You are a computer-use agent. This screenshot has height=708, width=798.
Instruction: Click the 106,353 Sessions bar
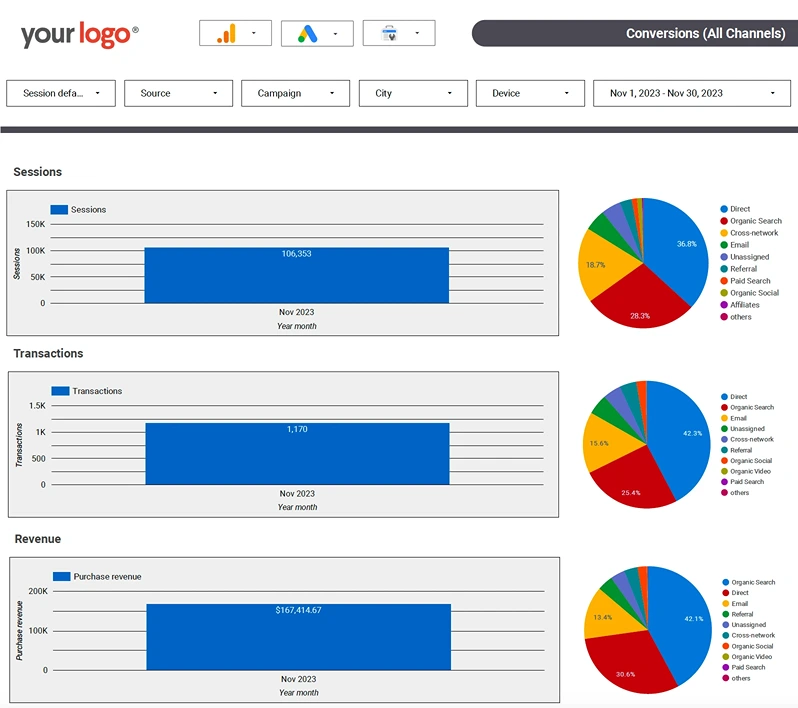[297, 275]
